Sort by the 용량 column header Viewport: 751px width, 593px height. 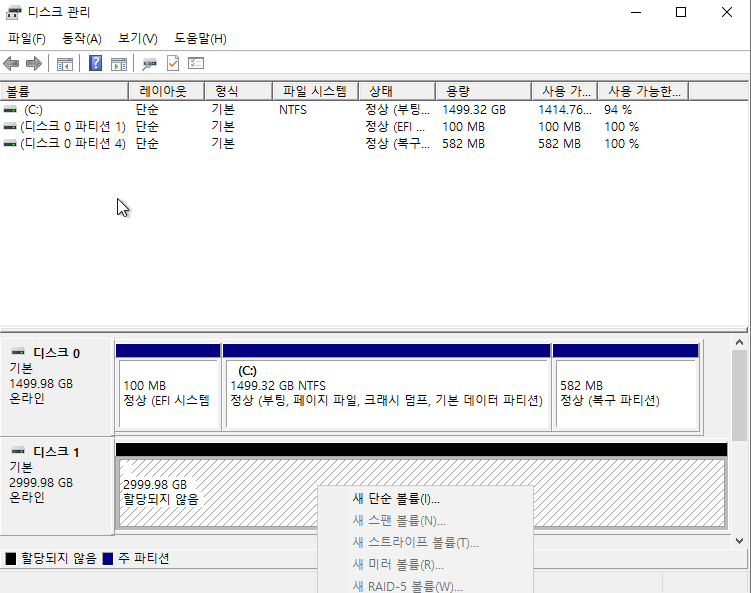483,91
